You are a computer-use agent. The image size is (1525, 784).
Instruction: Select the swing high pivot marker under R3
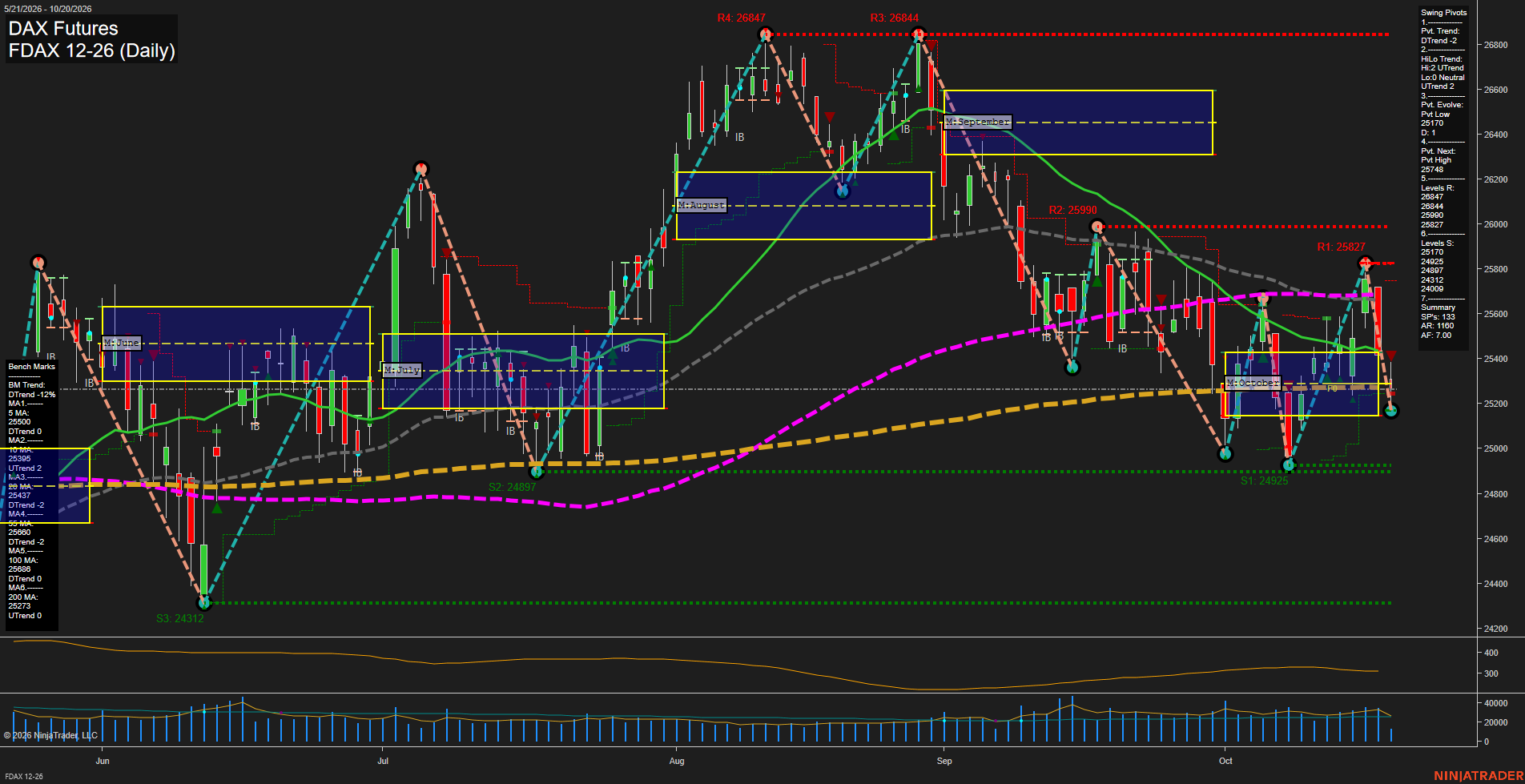coord(919,34)
